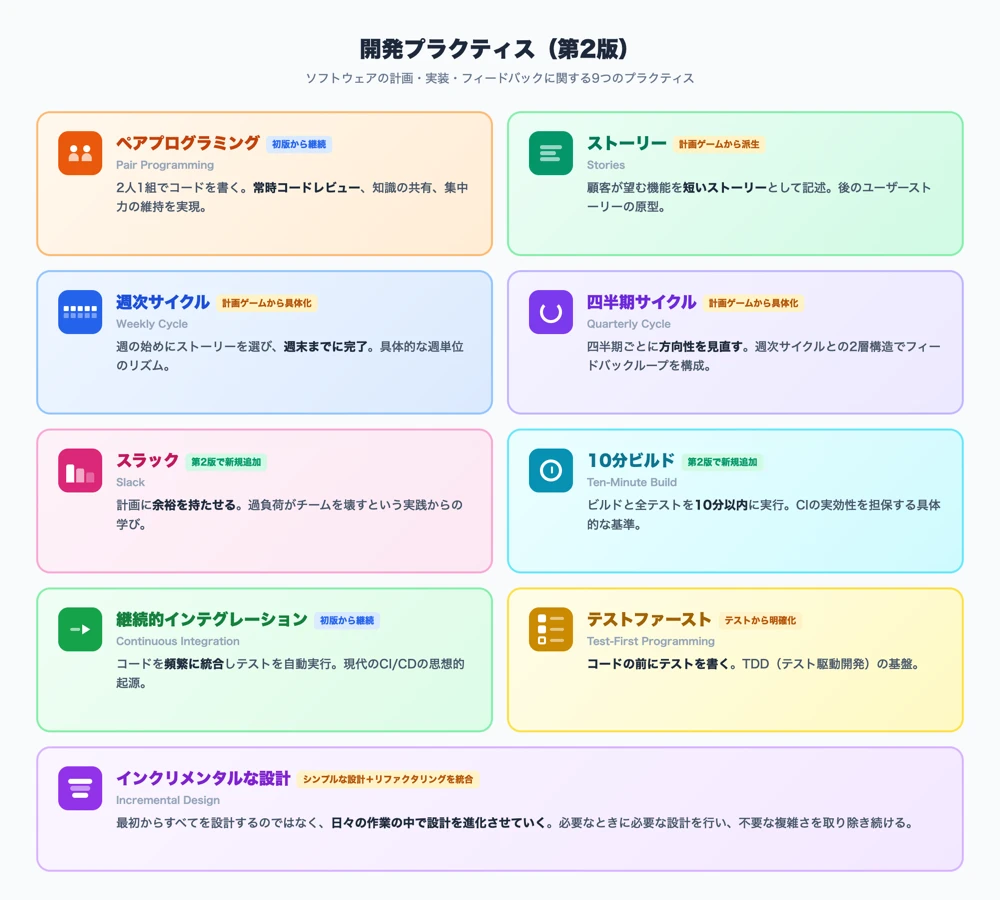Image resolution: width=1000 pixels, height=900 pixels.
Task: Click the Test-First Programming English subtitle
Action: coord(651,642)
